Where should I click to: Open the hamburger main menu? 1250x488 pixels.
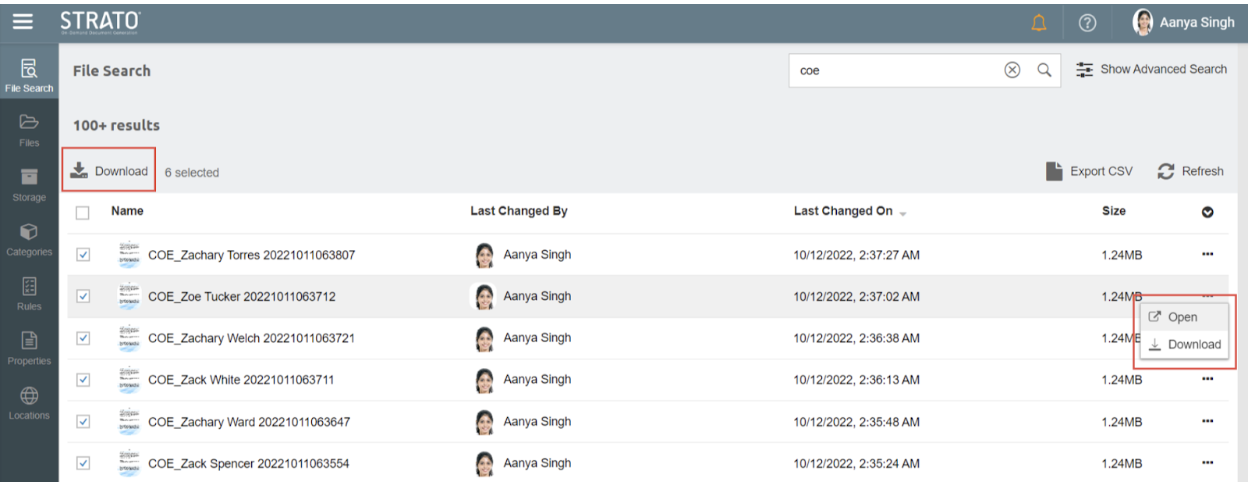coord(24,22)
